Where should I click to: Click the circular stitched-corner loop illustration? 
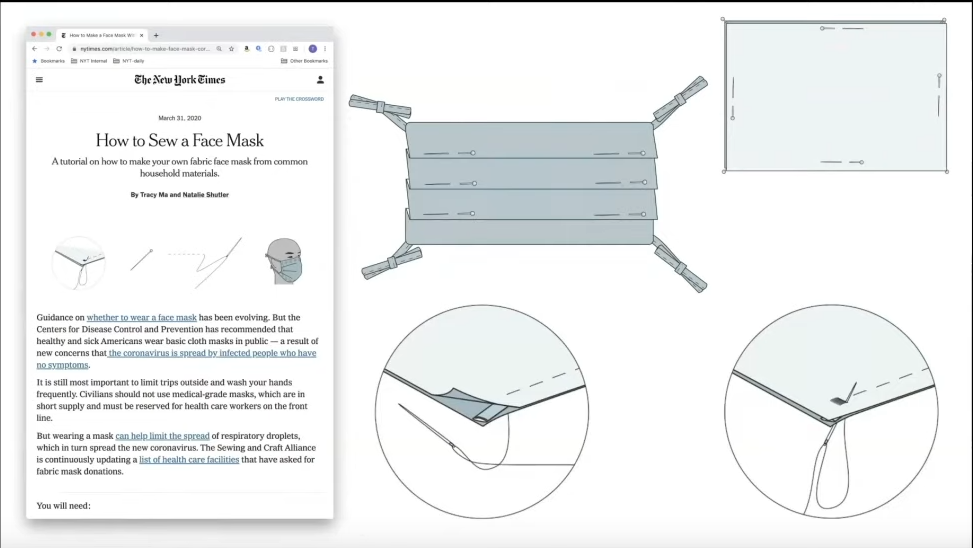coord(832,411)
